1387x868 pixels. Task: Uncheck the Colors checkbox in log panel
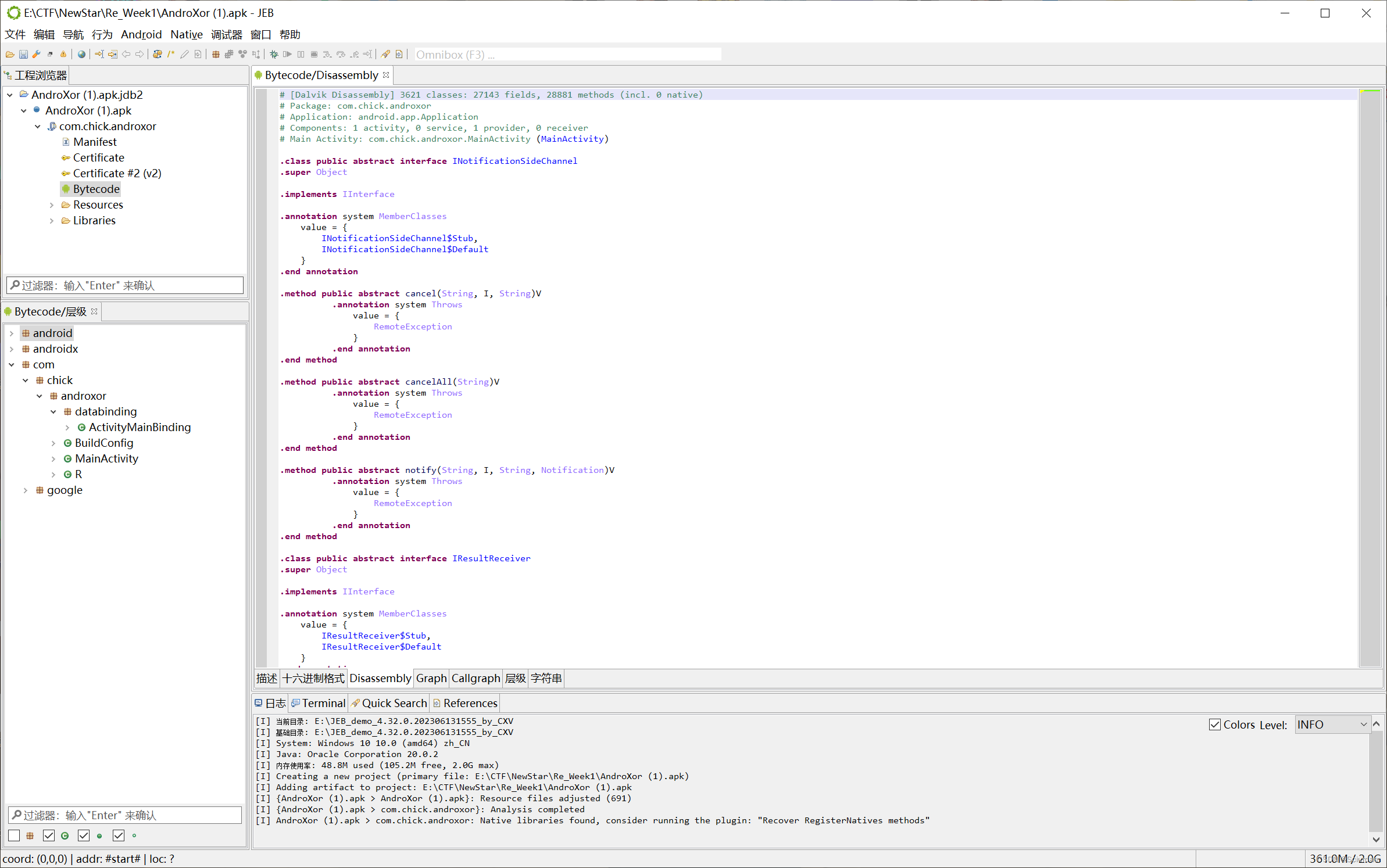pos(1215,724)
